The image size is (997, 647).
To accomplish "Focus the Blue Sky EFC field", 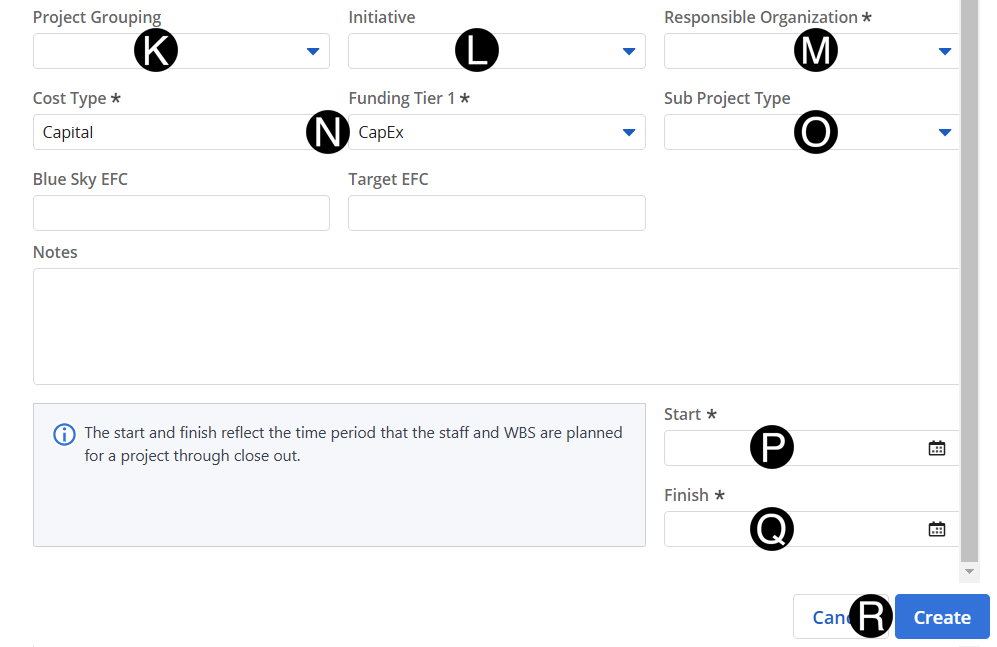I will pos(181,213).
